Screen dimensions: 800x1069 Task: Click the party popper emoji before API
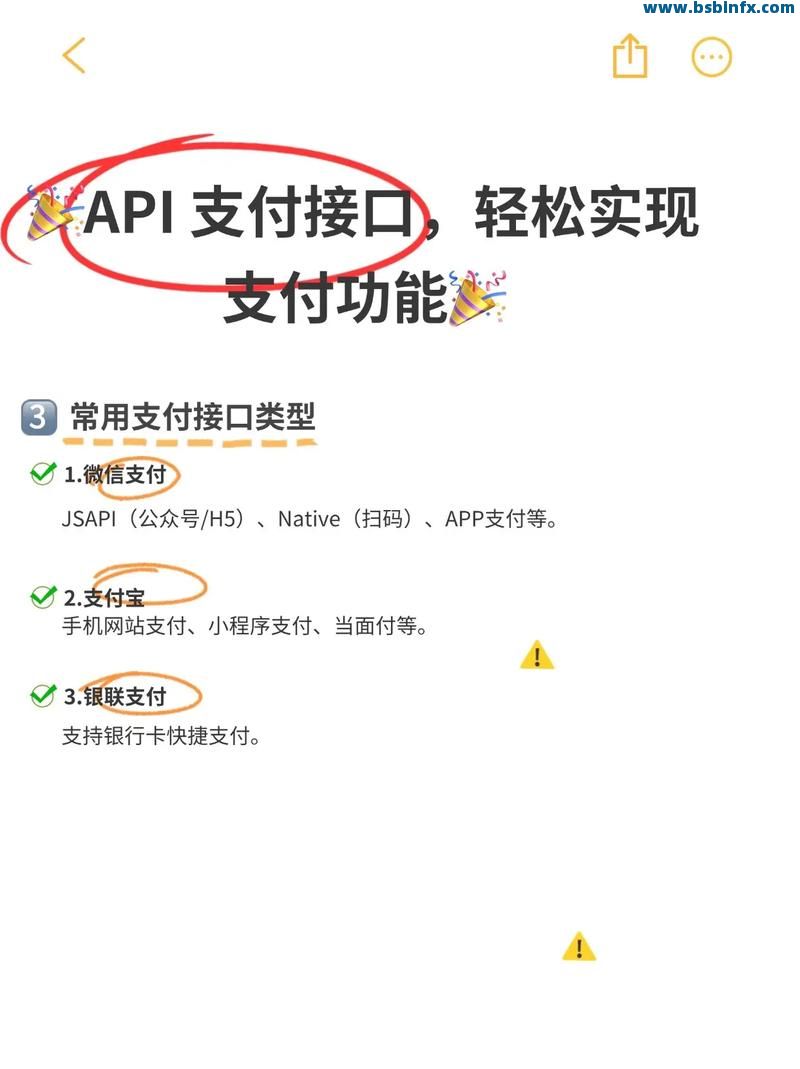point(53,212)
